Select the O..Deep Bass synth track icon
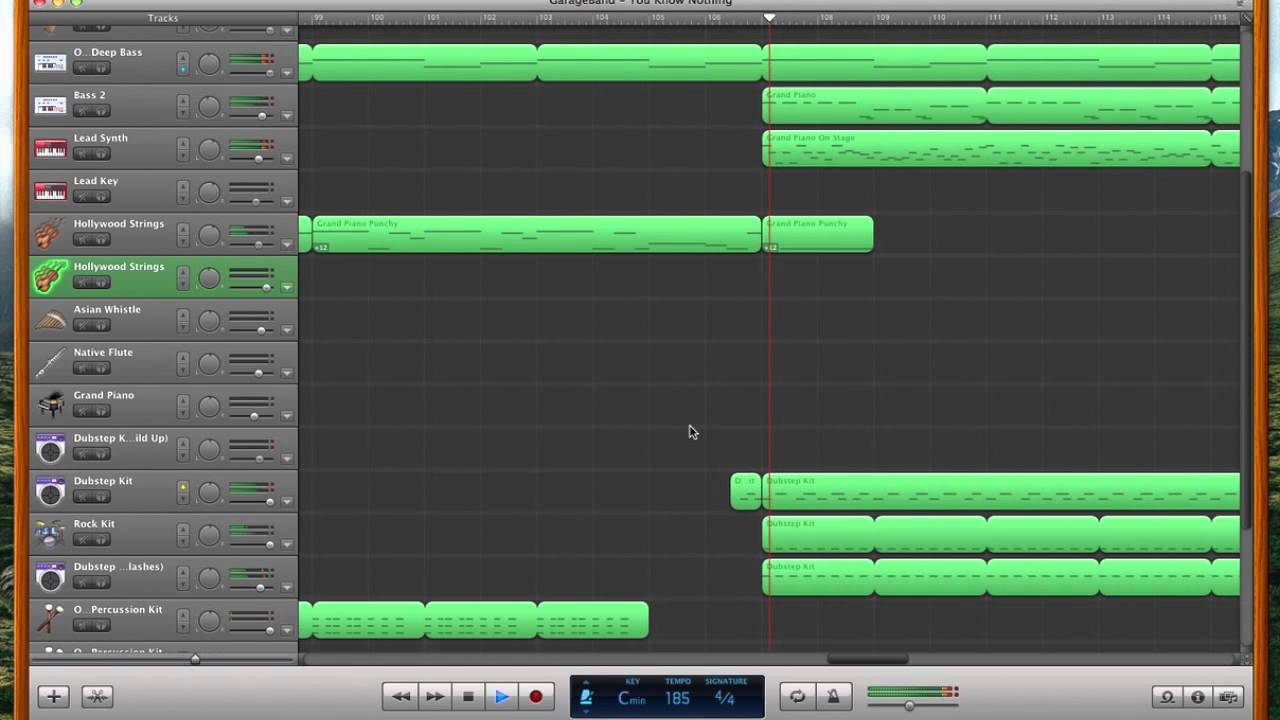Screen dimensions: 1280x720 tap(50, 63)
